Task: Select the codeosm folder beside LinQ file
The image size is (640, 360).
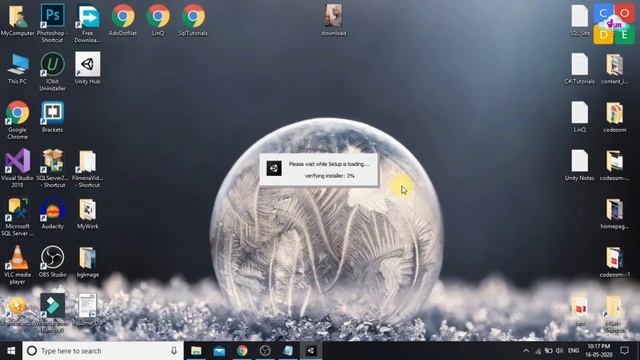Action: pos(614,117)
